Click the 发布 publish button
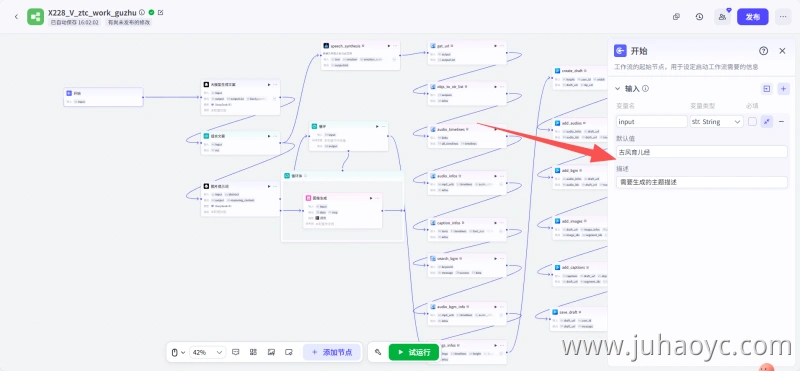800x371 pixels. click(x=753, y=17)
